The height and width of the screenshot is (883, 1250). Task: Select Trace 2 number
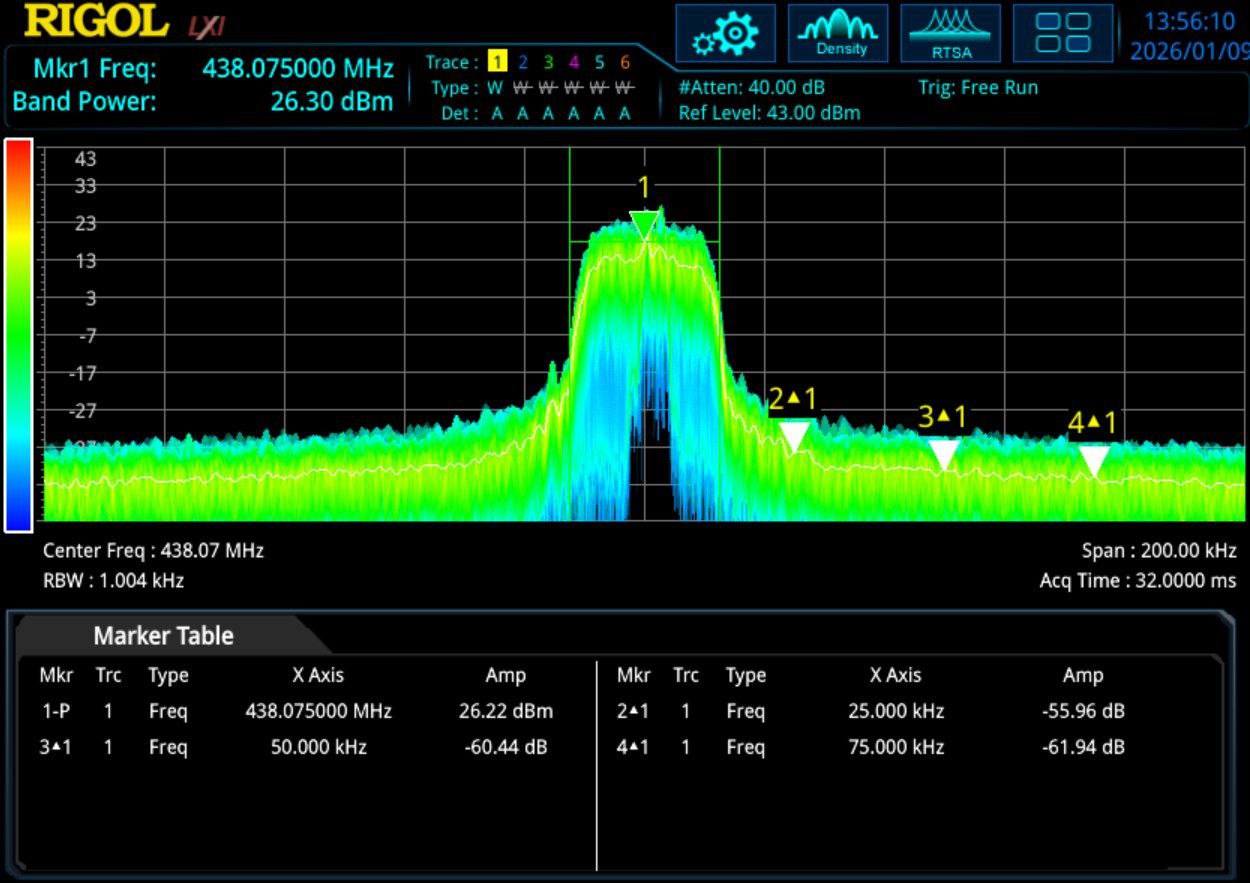pos(522,62)
